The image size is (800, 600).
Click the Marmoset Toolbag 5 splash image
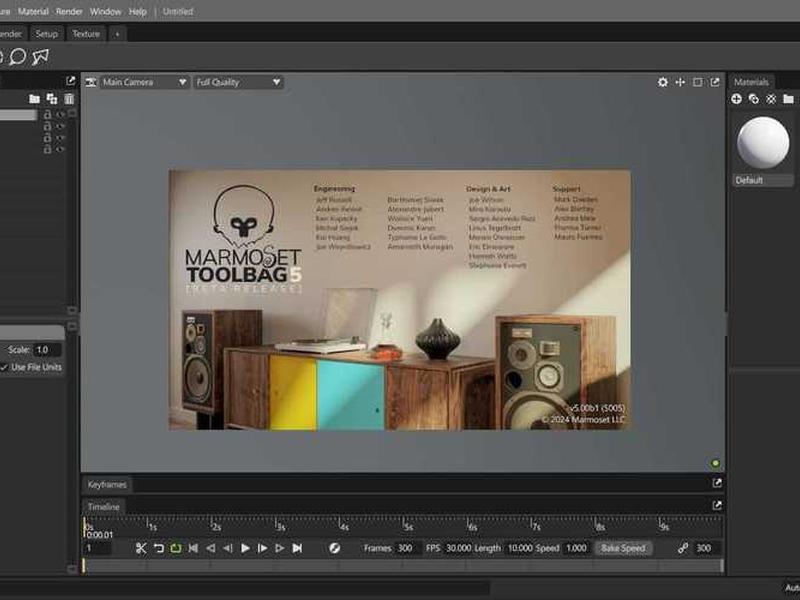pyautogui.click(x=399, y=300)
